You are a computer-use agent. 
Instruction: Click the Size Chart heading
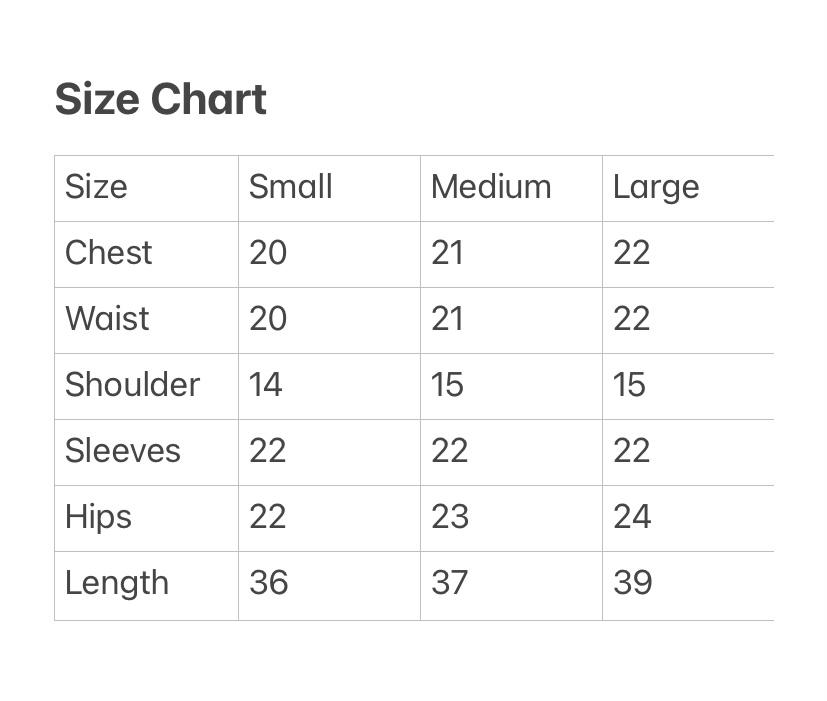point(160,99)
